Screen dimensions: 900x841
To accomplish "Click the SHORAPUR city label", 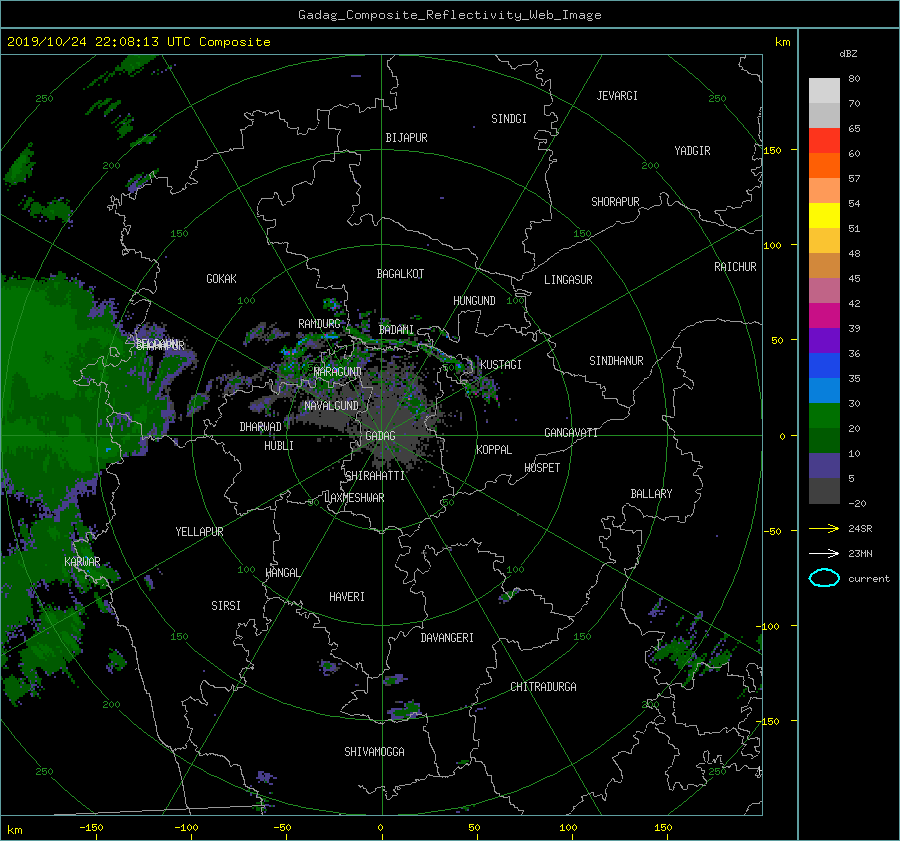I will 615,202.
